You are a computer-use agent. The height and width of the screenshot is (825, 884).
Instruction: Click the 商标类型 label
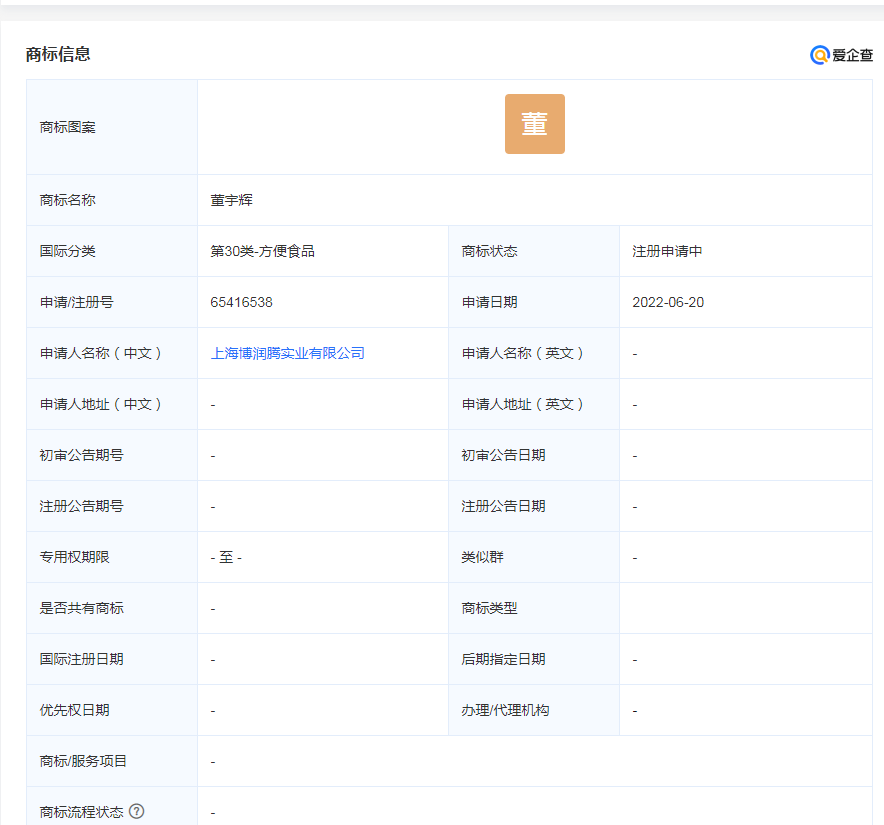(x=489, y=608)
